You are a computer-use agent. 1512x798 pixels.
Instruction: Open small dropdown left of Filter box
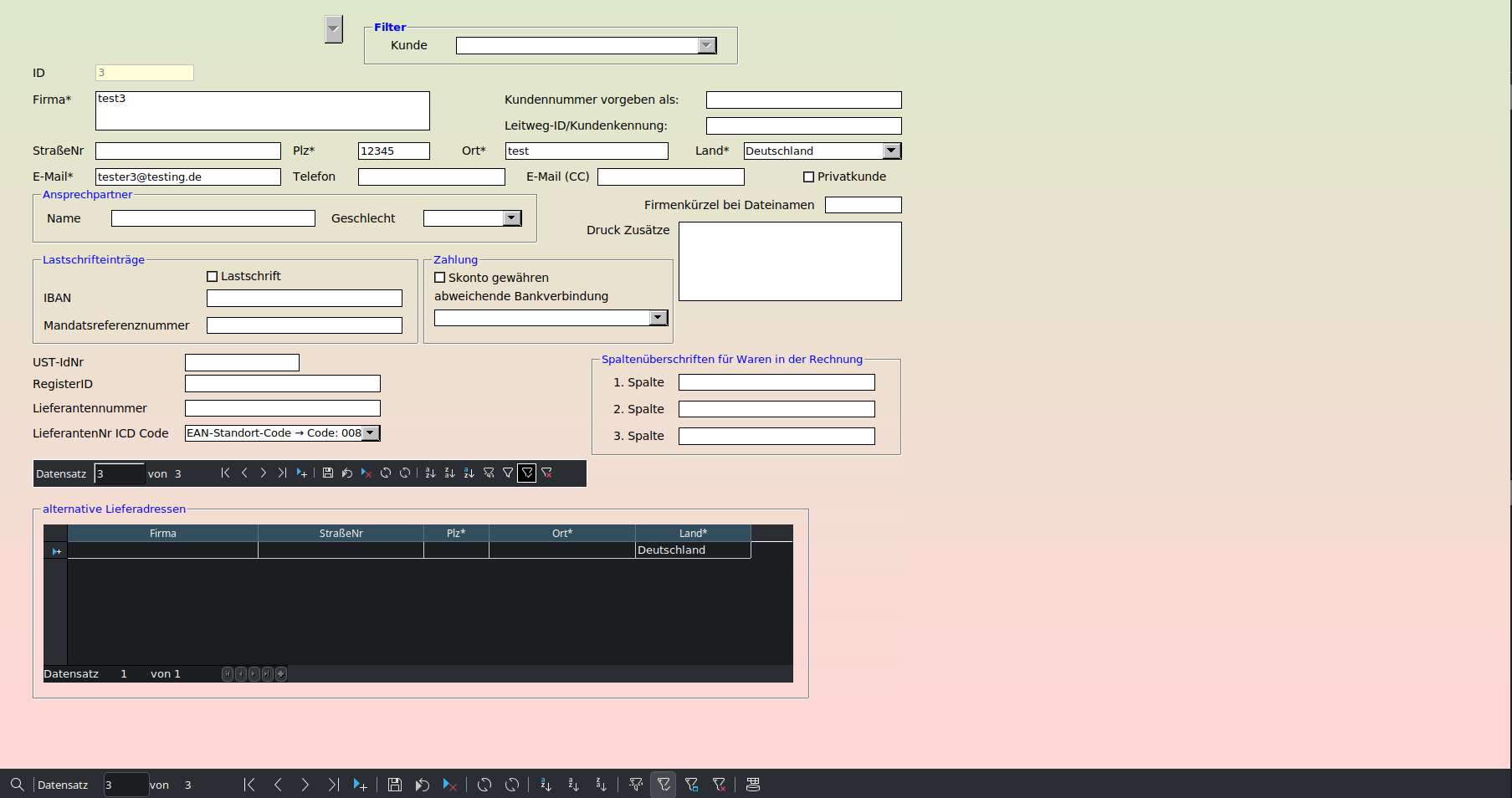click(334, 29)
